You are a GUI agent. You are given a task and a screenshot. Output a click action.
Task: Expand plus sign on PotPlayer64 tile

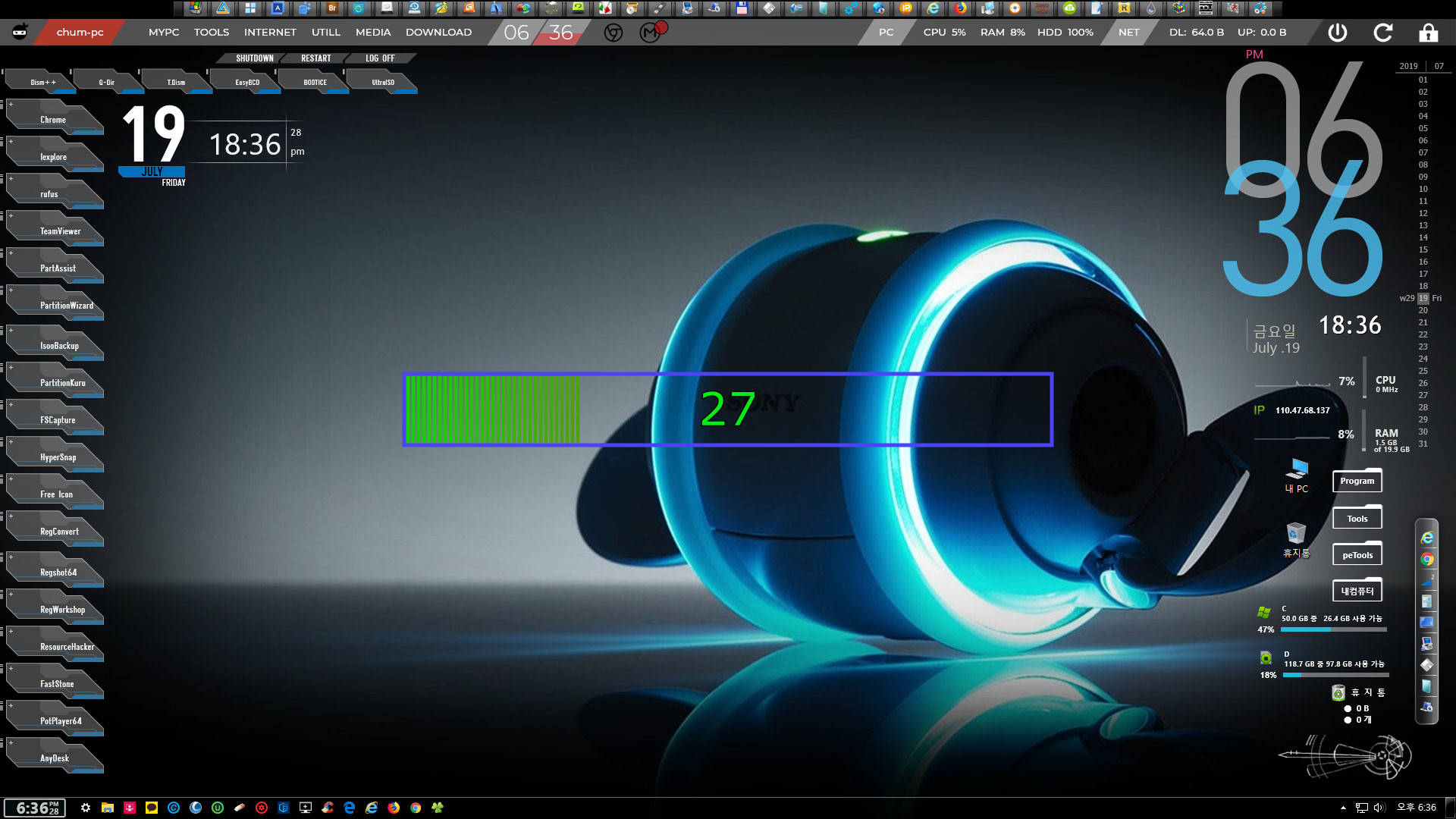coord(11,706)
